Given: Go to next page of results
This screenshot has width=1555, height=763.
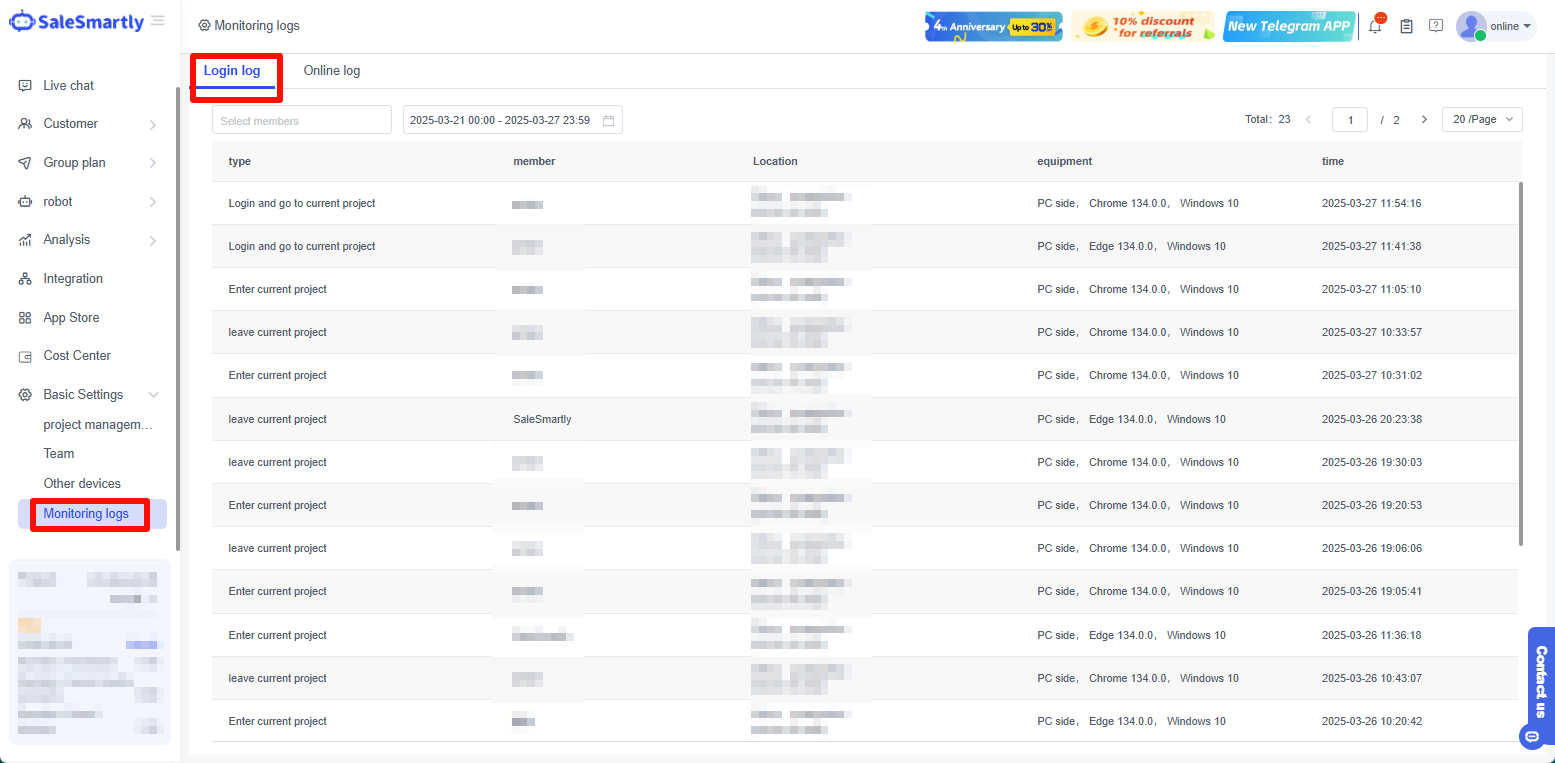Looking at the screenshot, I should (1424, 120).
